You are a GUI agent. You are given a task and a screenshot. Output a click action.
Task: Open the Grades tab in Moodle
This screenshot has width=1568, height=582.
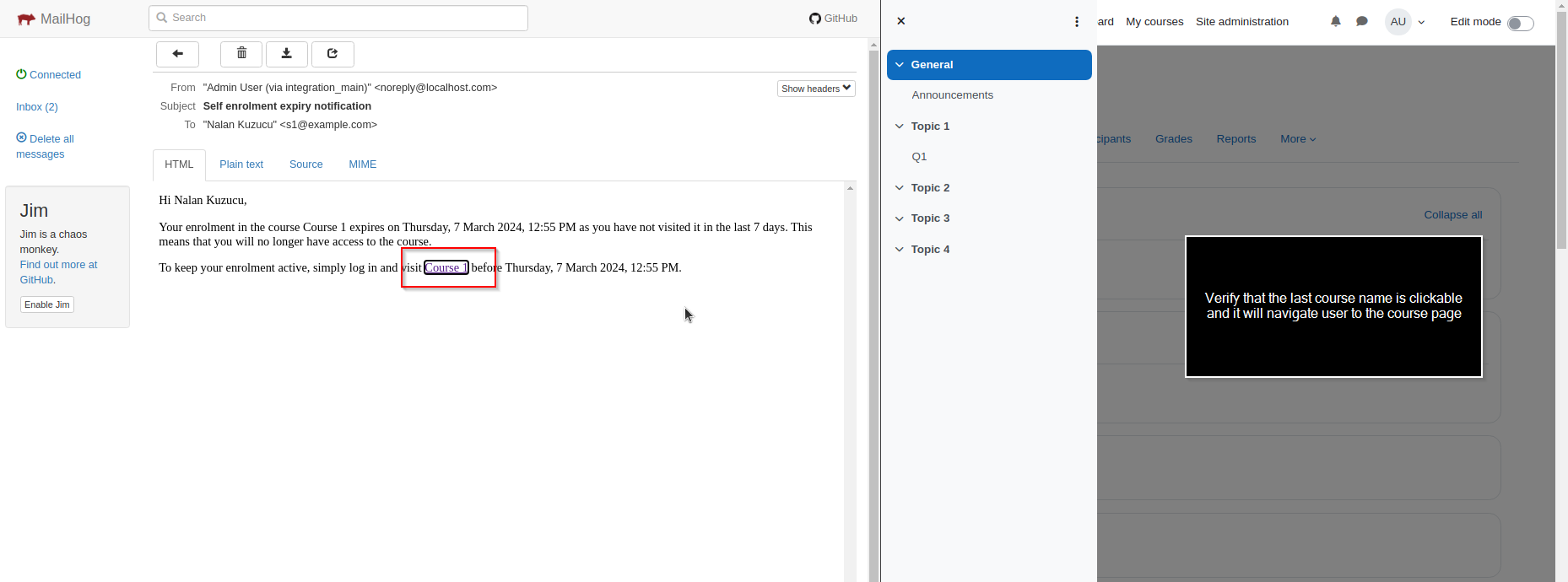pos(1174,139)
